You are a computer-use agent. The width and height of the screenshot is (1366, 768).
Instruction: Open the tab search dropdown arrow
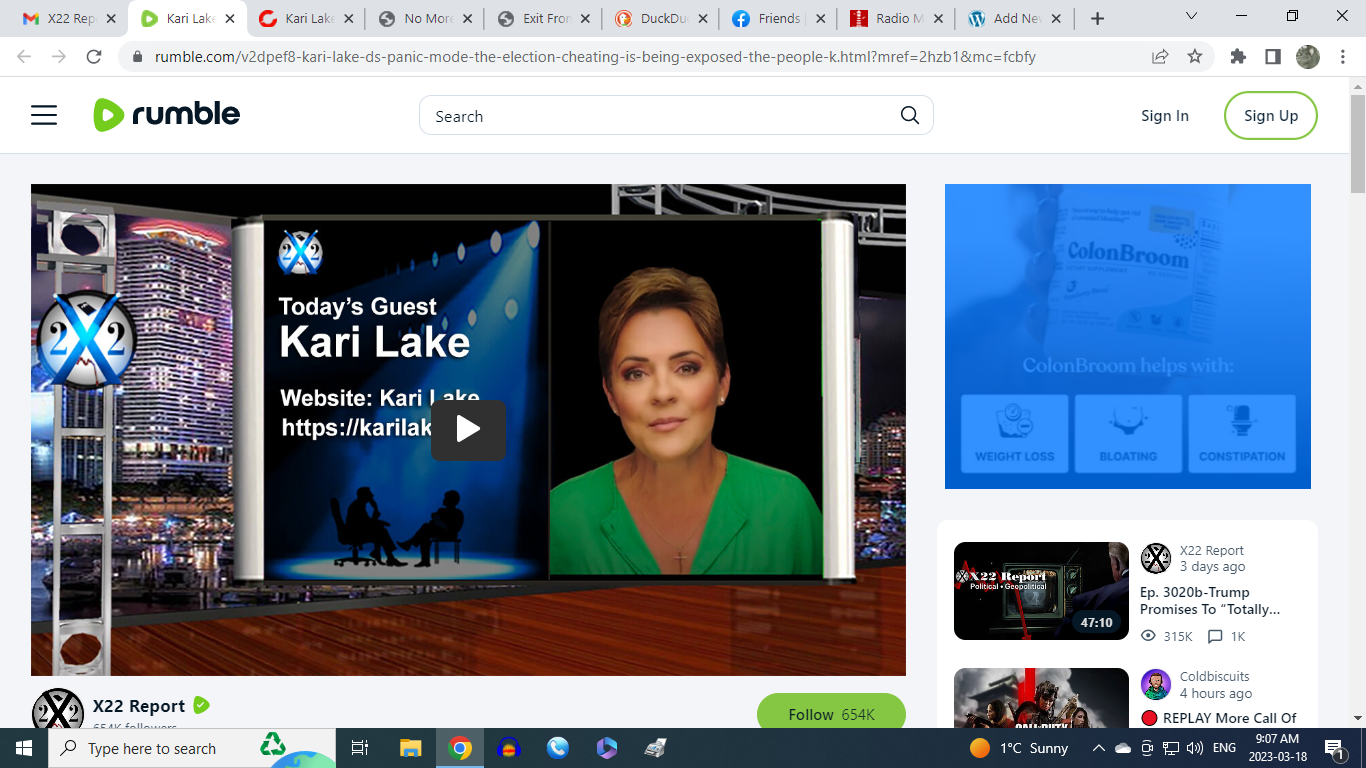tap(1191, 17)
